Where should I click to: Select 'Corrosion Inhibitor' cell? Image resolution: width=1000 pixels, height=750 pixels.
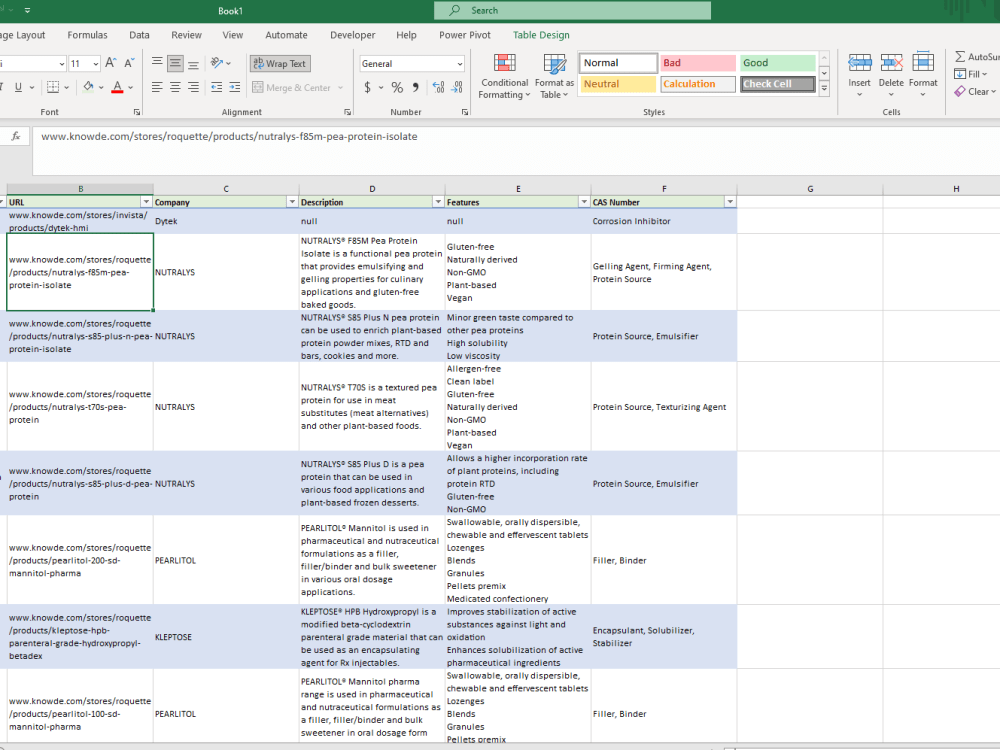click(x=664, y=221)
